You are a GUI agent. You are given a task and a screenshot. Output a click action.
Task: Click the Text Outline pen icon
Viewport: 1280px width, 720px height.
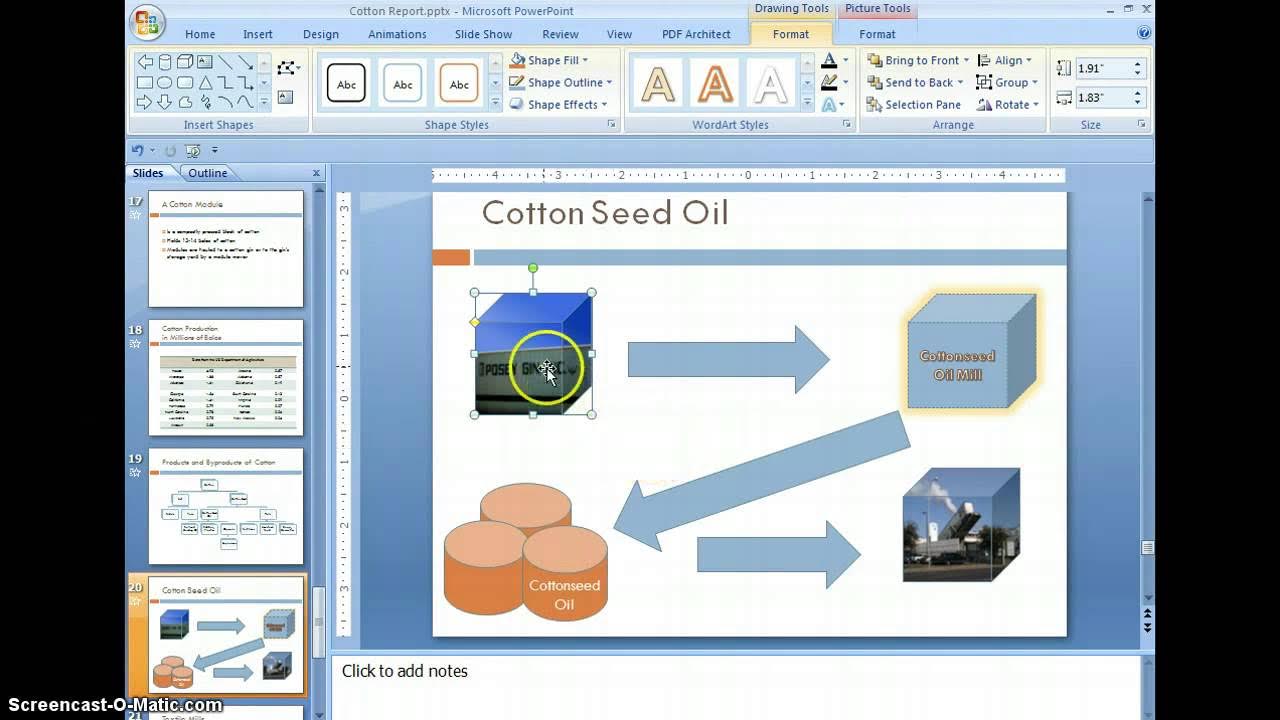click(x=829, y=83)
